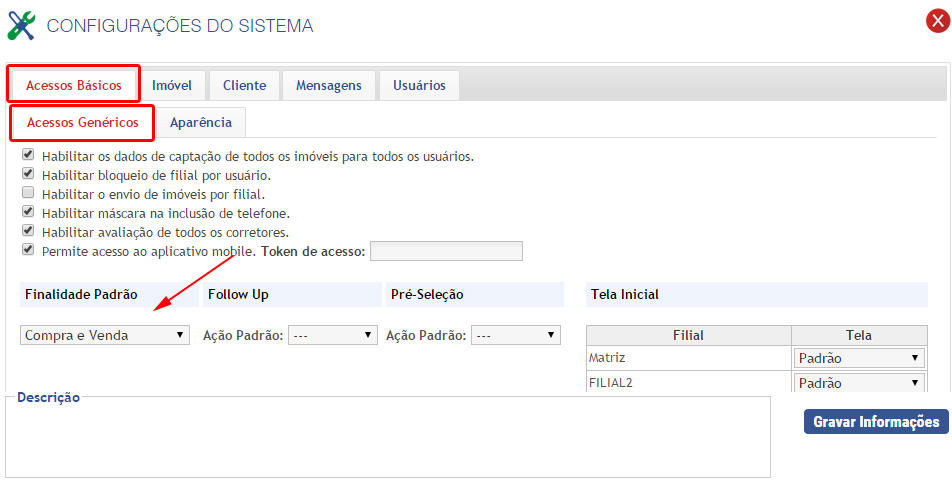Go to the Mensagens tab
The height and width of the screenshot is (497, 952).
328,86
